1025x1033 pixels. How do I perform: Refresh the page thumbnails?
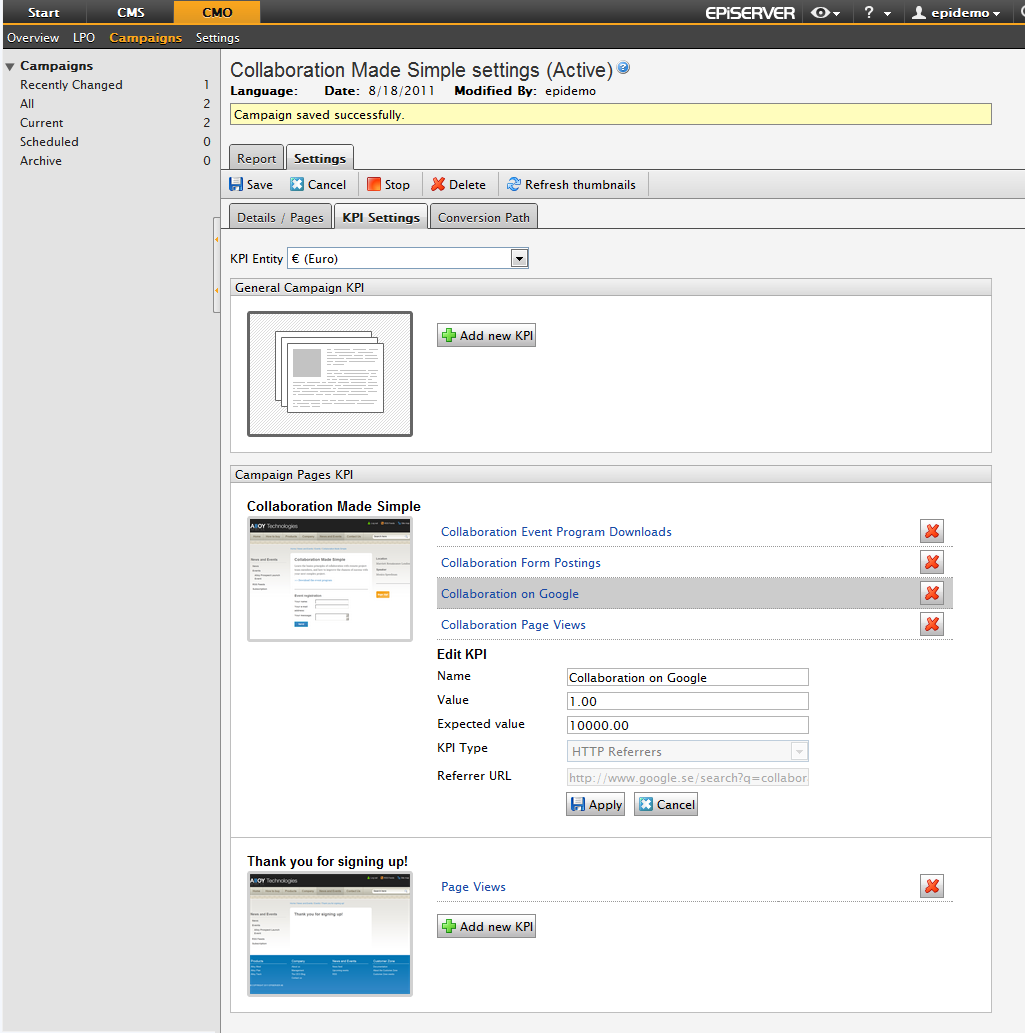coord(572,184)
